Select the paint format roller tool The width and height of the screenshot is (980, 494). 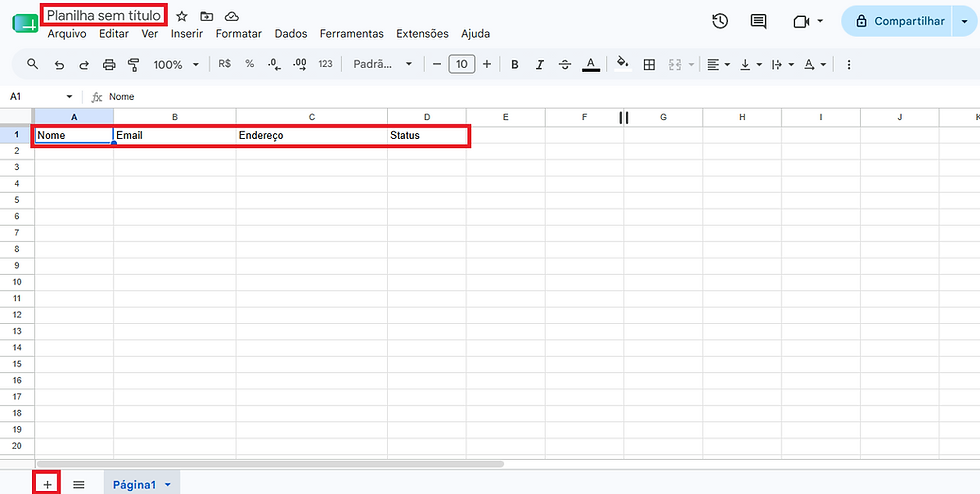[133, 64]
